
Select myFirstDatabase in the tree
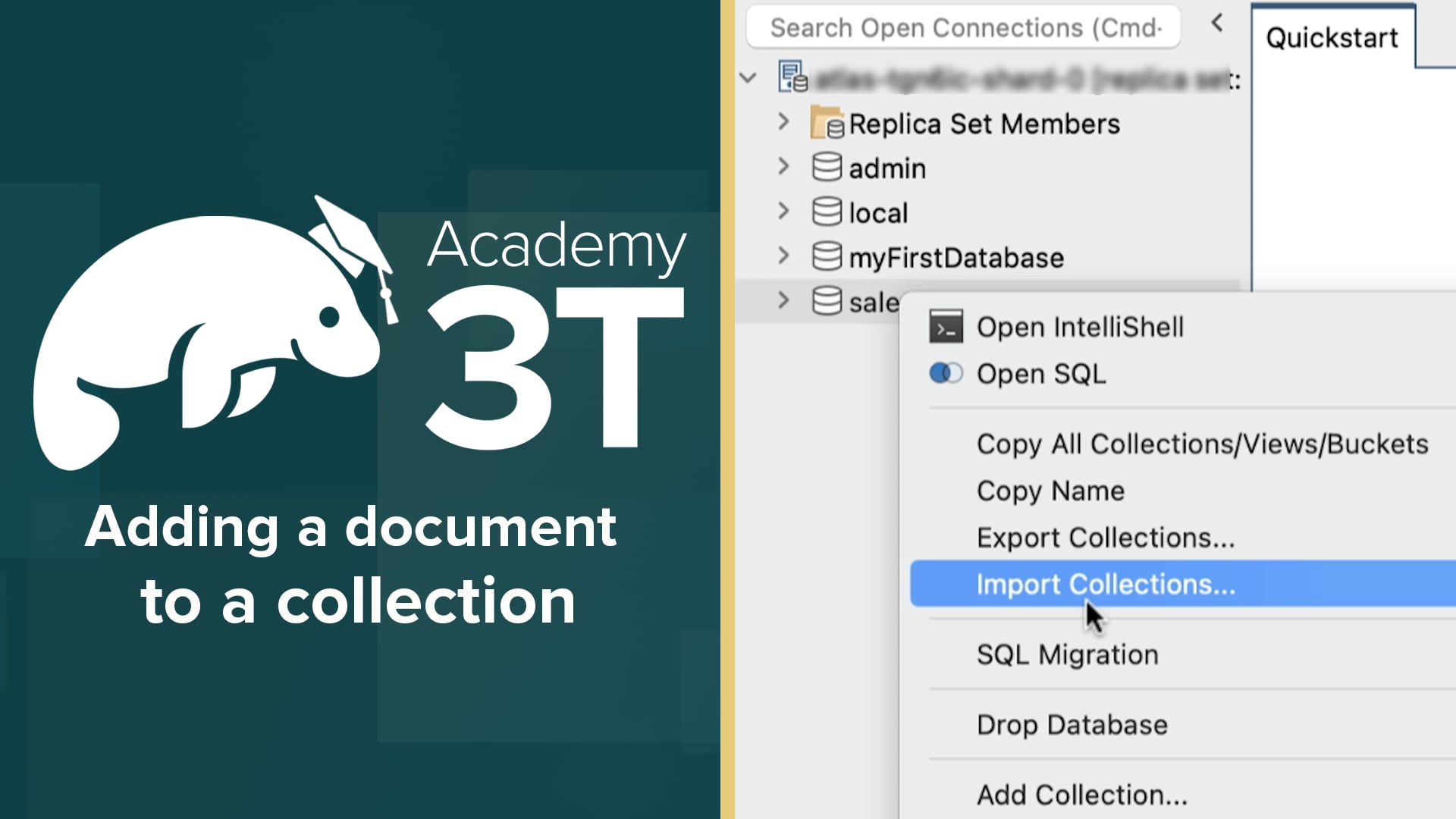(x=956, y=258)
